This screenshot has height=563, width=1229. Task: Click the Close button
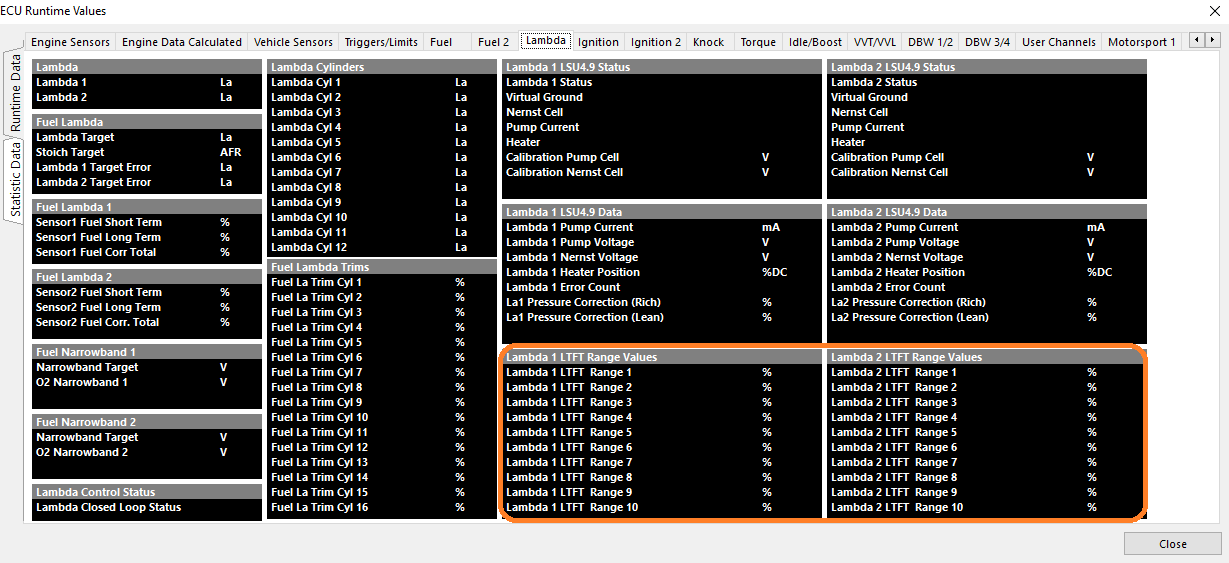point(1172,544)
